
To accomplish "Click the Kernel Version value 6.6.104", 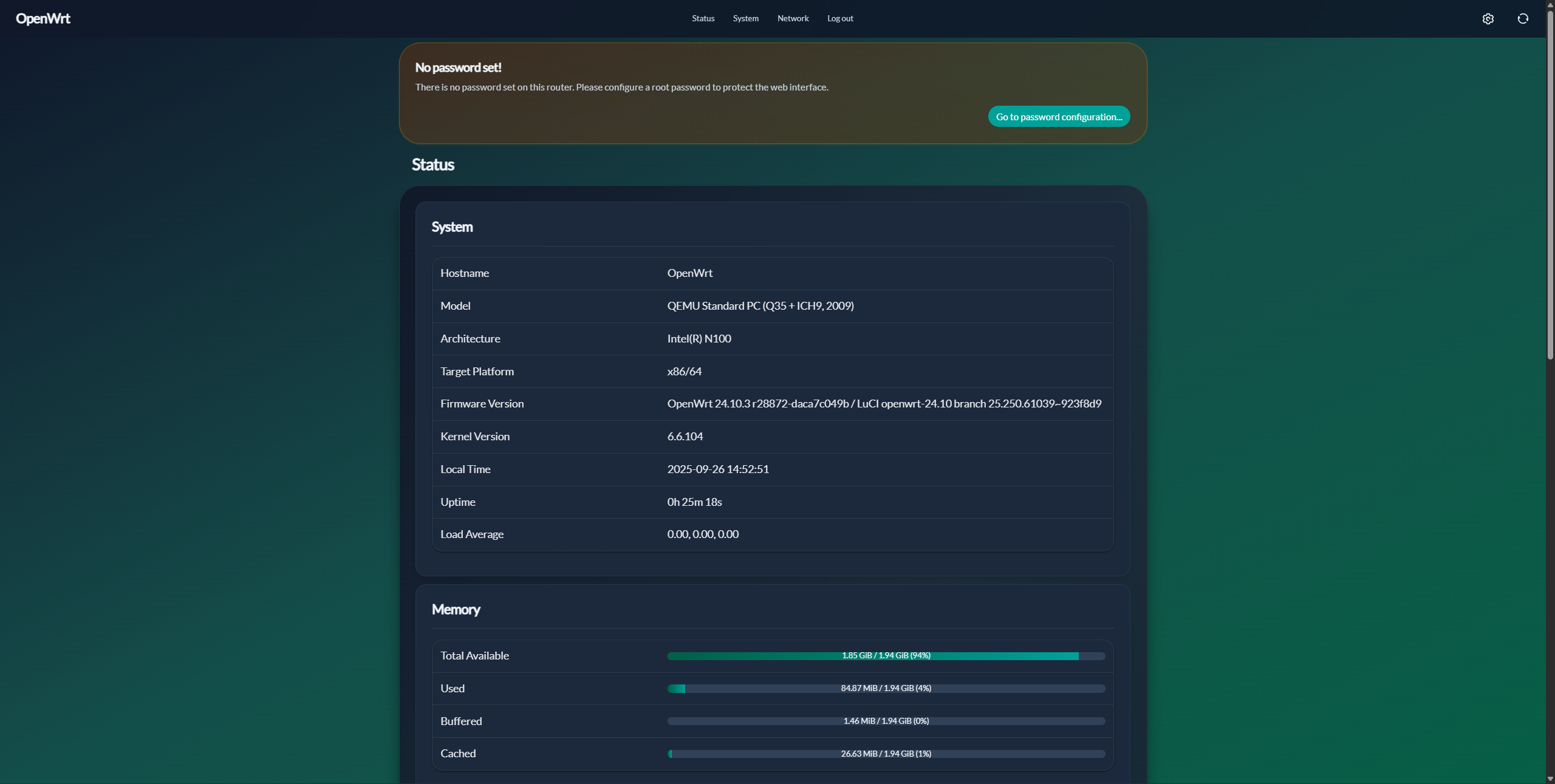I will click(x=685, y=437).
